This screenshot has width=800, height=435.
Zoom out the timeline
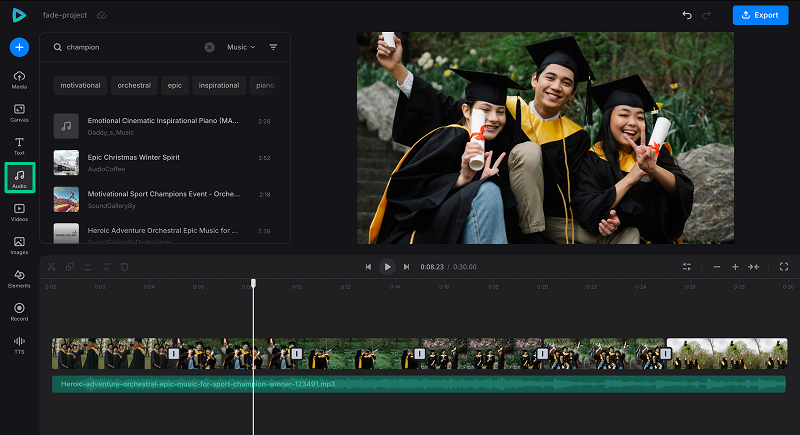click(717, 267)
